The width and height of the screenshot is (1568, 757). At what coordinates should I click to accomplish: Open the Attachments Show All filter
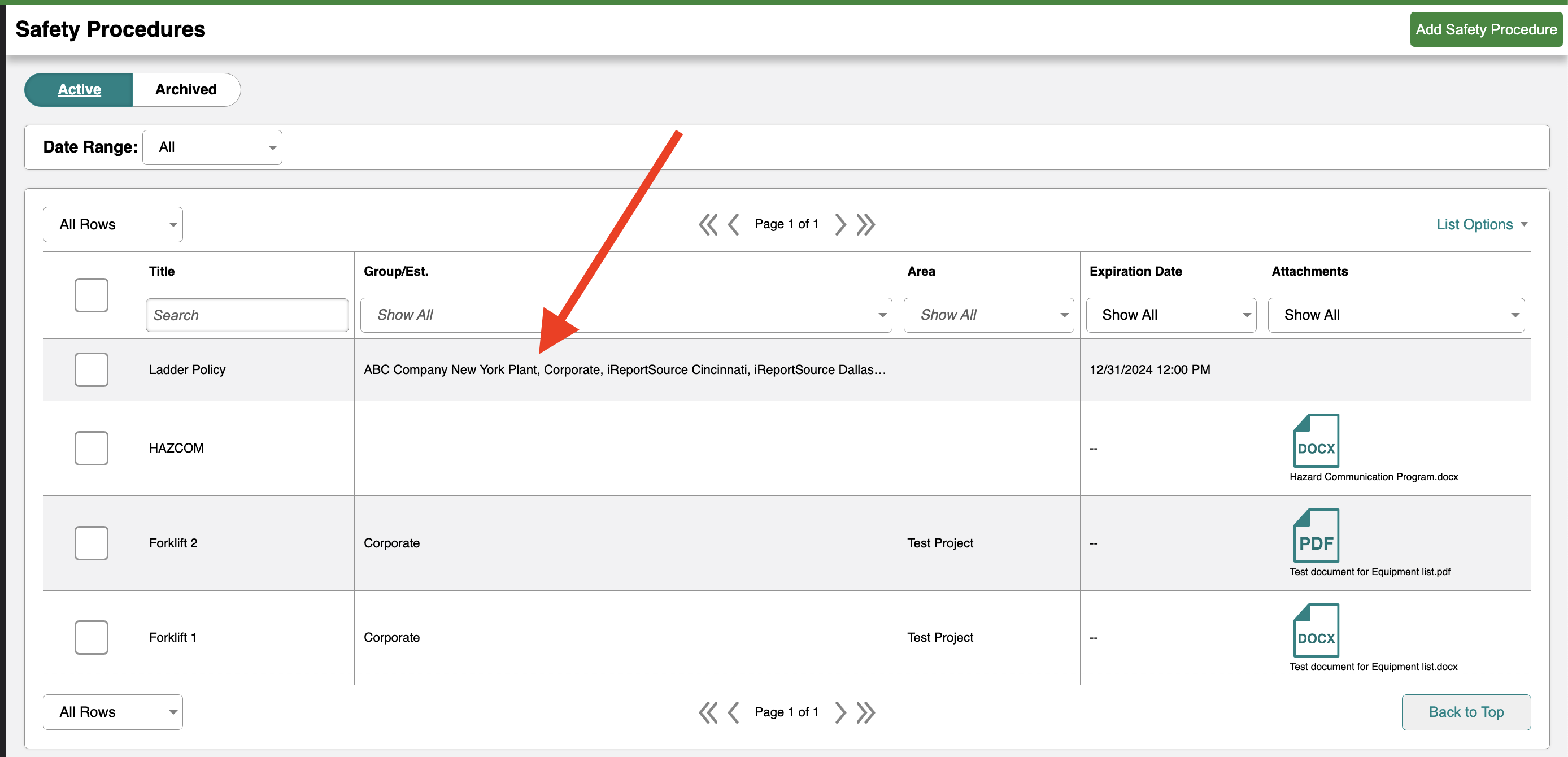[x=1396, y=315]
